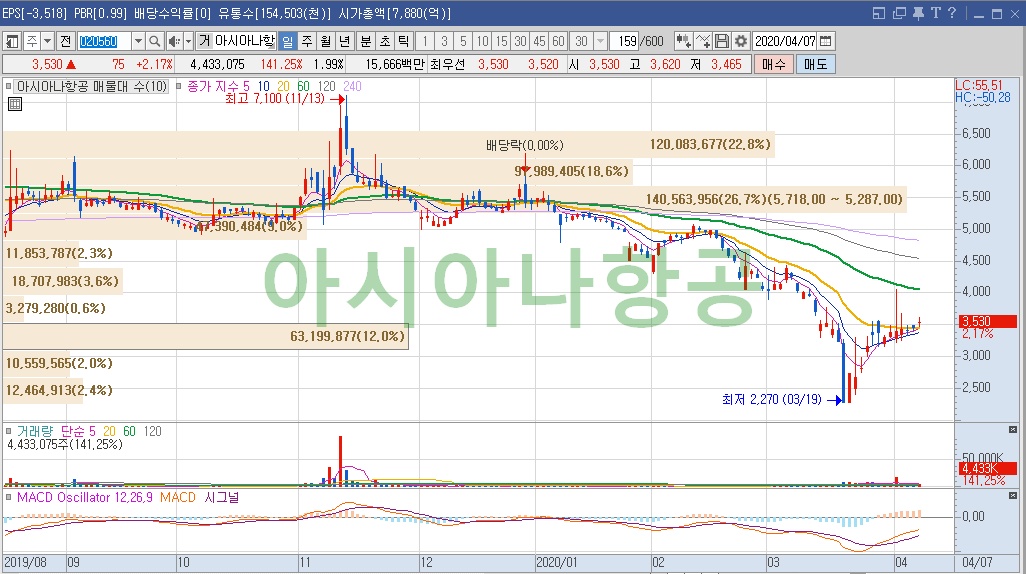Choose the 60 interval button
Image resolution: width=1026 pixels, height=574 pixels.
[558, 41]
